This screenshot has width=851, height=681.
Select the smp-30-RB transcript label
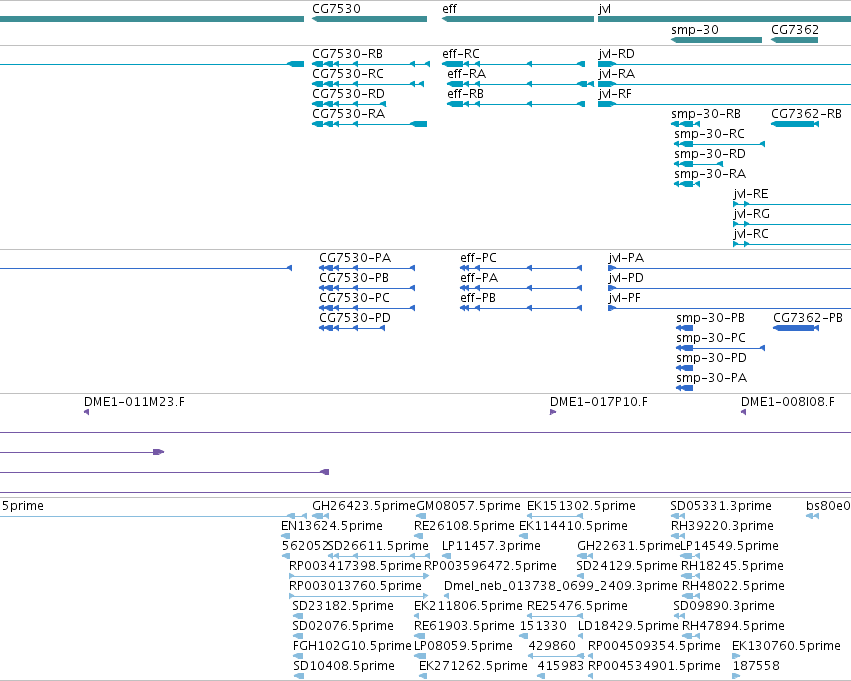(x=706, y=114)
